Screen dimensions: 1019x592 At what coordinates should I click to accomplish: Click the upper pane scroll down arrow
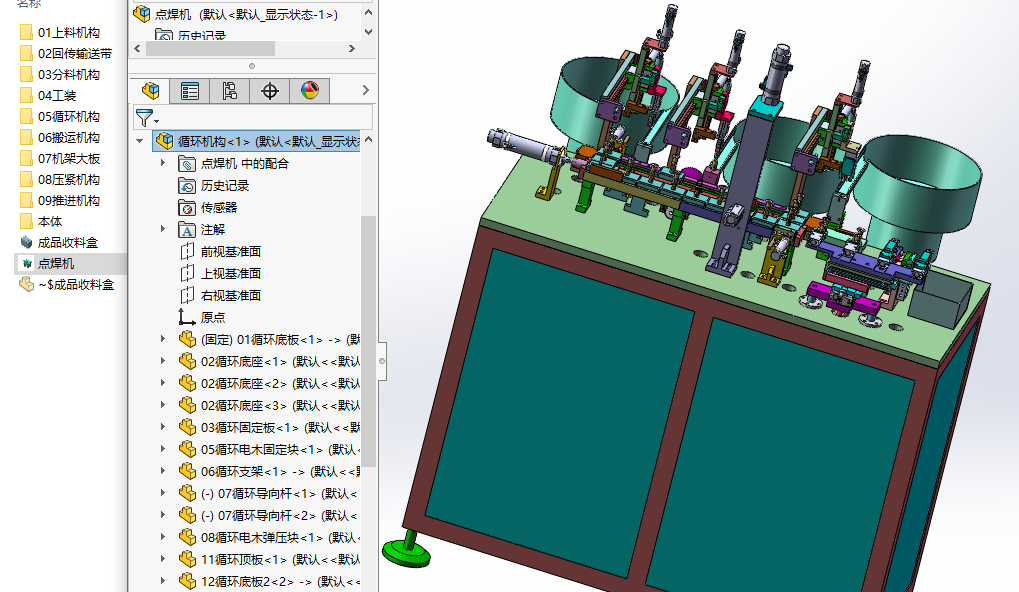pos(368,32)
